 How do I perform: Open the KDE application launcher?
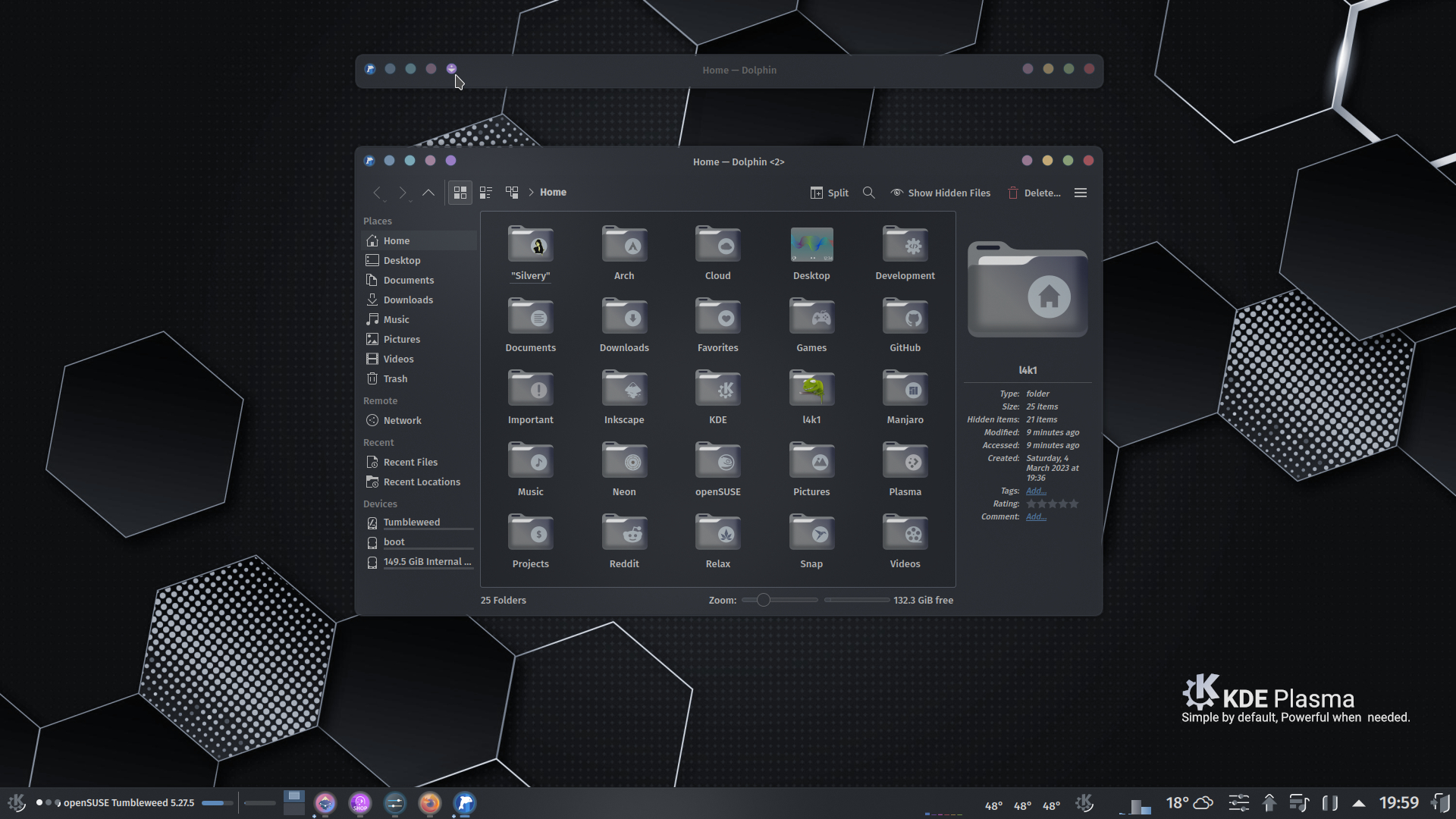click(x=17, y=802)
